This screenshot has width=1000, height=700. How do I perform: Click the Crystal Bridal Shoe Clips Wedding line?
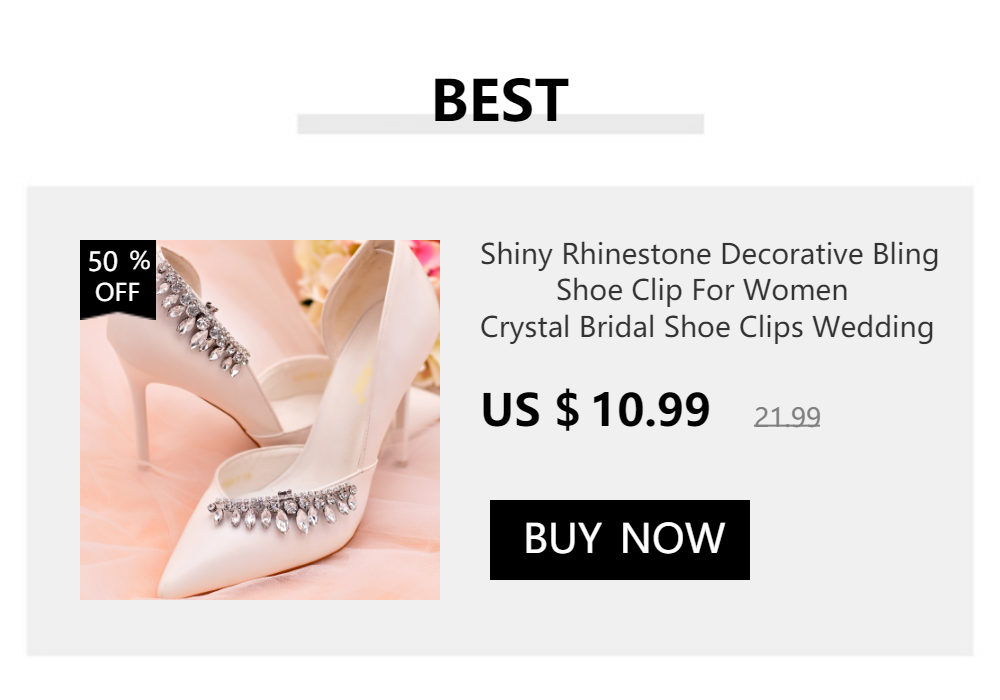pos(707,328)
